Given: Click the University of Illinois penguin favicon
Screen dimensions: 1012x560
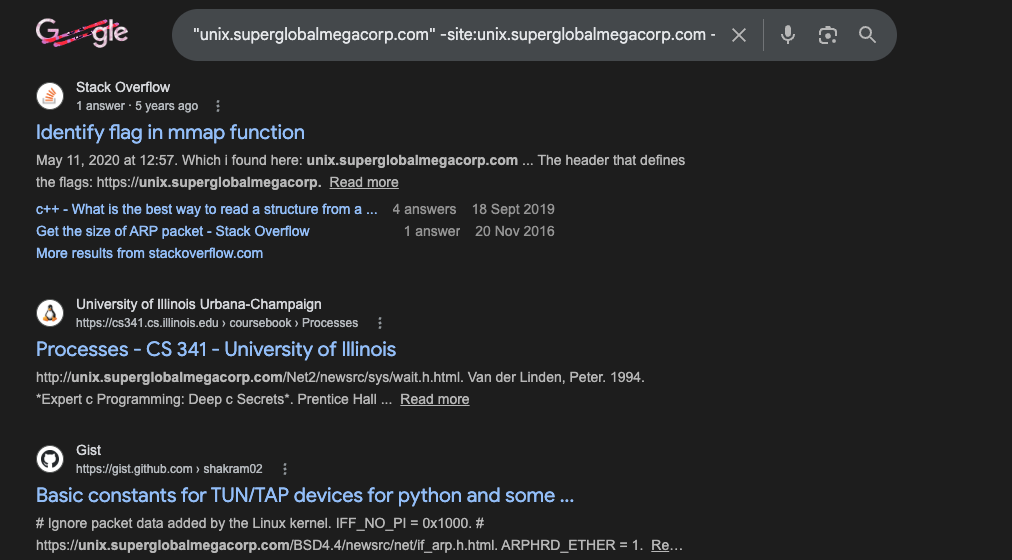Looking at the screenshot, I should point(50,313).
